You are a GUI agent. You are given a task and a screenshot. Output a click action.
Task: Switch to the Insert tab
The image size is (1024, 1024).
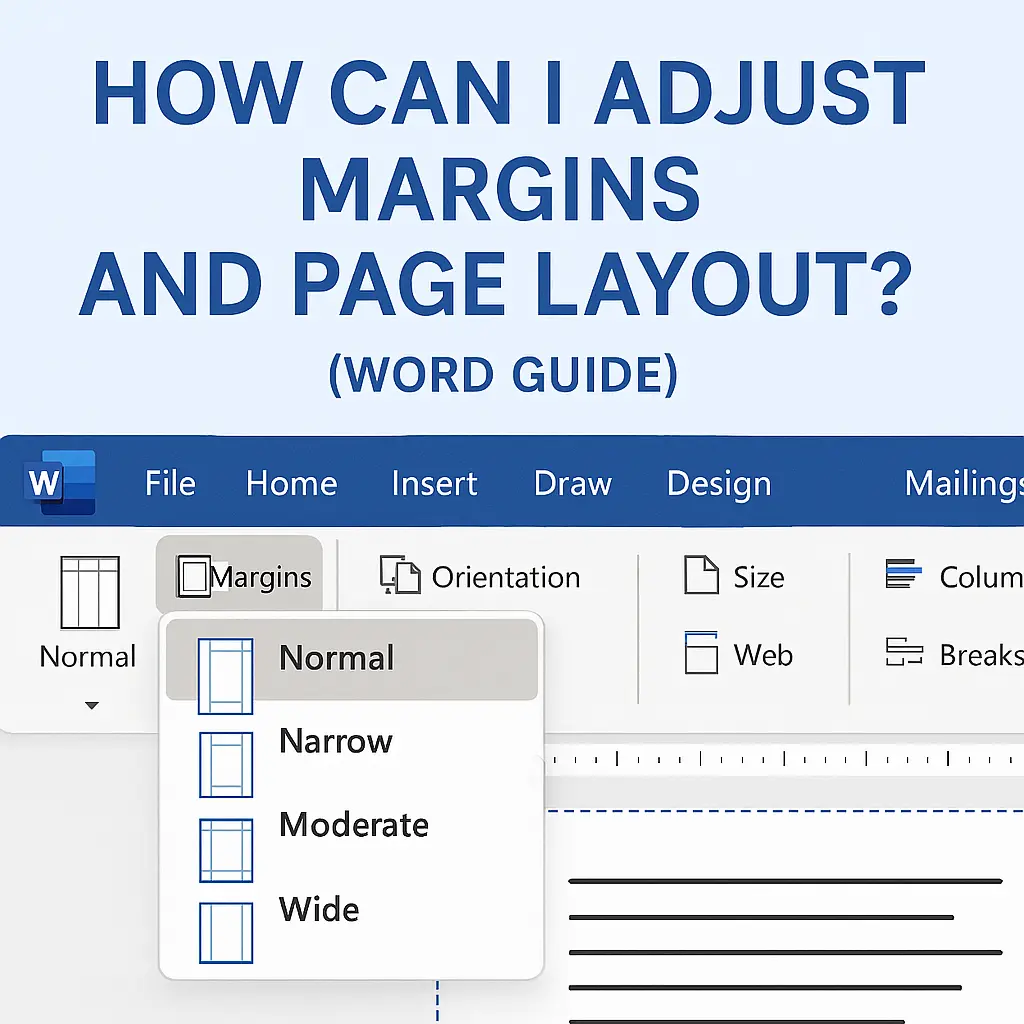coord(434,483)
